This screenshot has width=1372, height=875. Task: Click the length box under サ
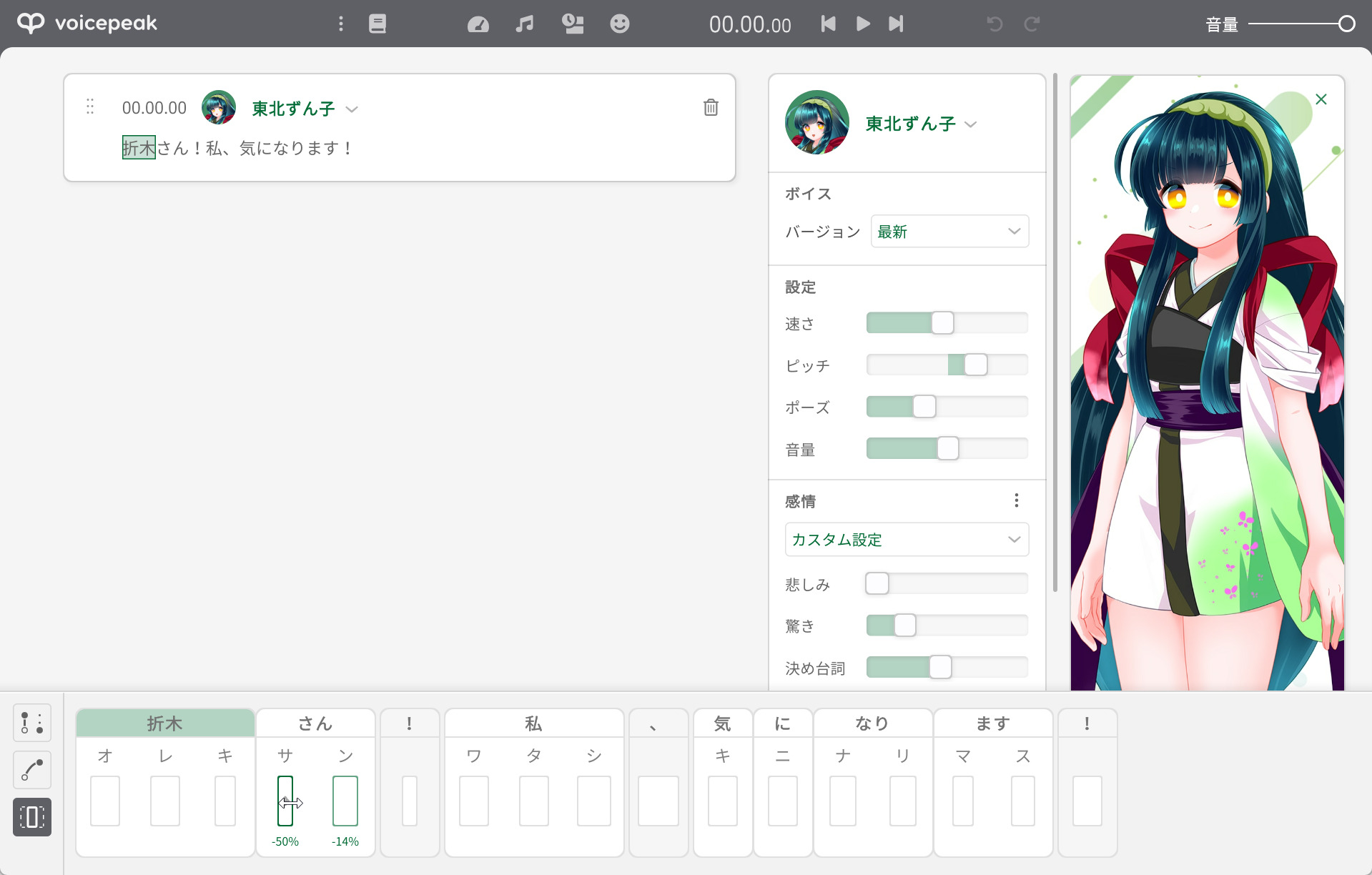pos(285,801)
